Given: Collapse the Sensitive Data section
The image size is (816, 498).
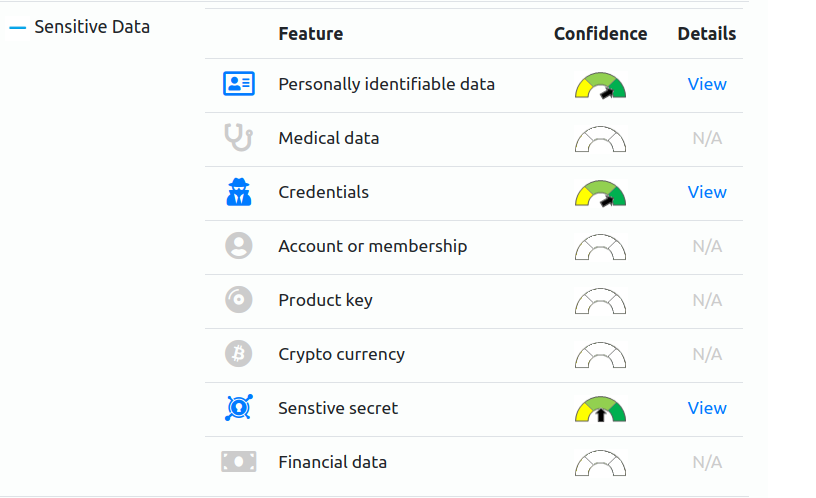Looking at the screenshot, I should [x=18, y=28].
